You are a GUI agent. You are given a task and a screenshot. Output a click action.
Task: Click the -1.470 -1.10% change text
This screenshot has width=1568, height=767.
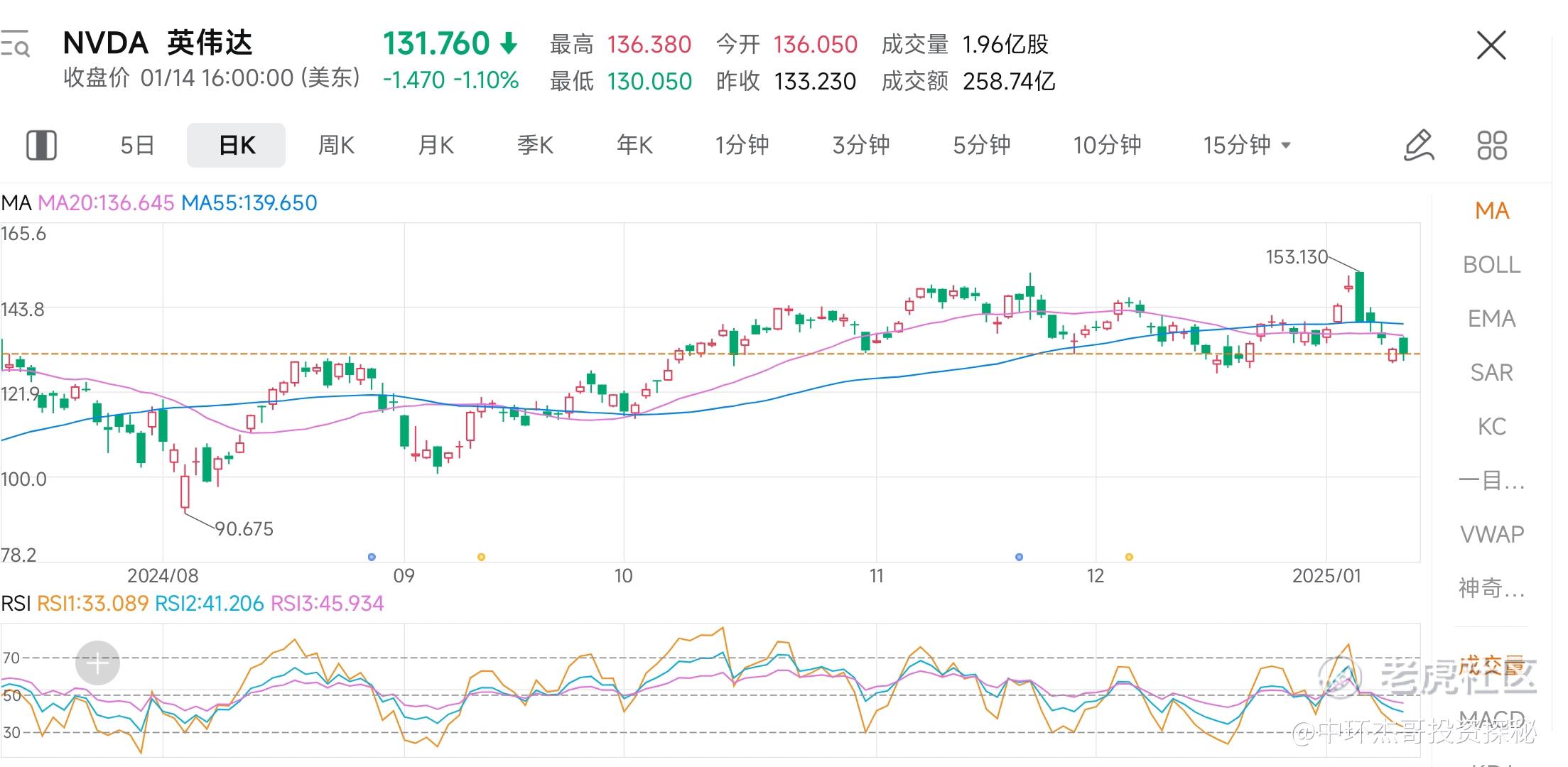pyautogui.click(x=451, y=80)
